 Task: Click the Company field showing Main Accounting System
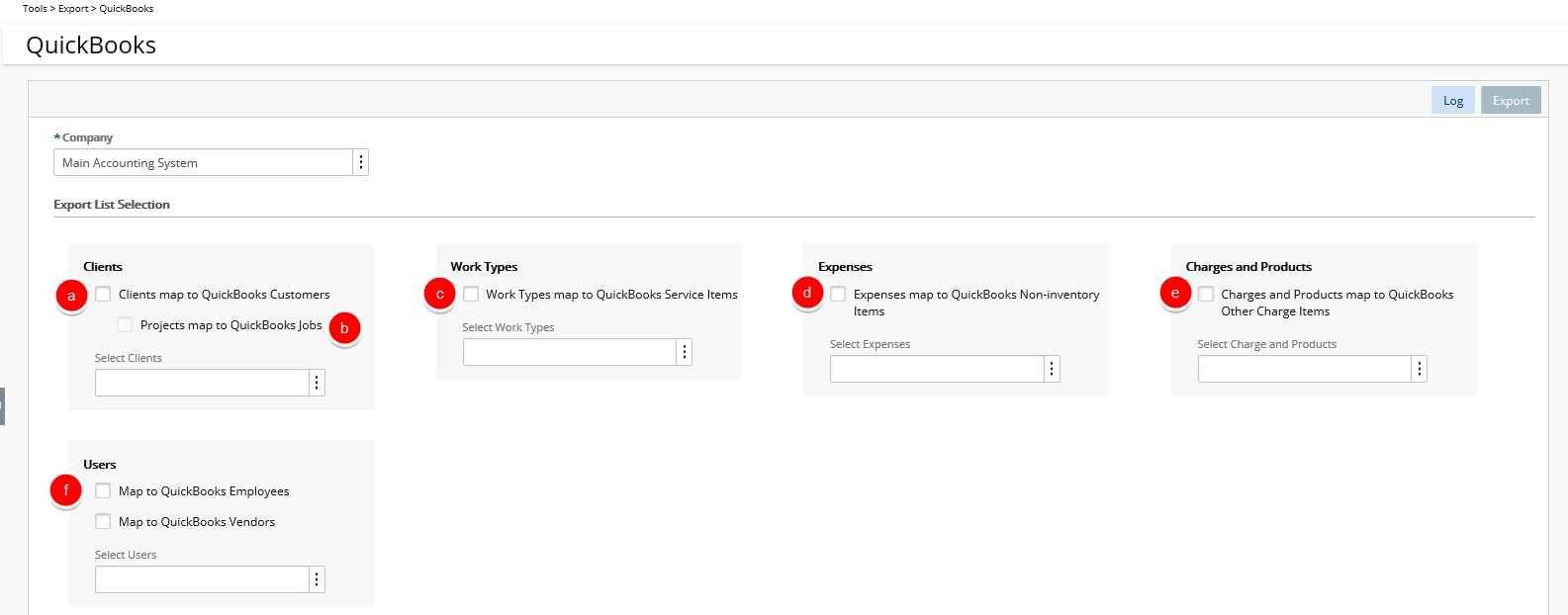point(203,162)
